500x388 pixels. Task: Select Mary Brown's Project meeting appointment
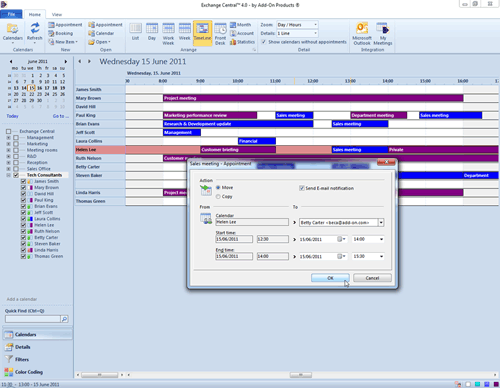click(313, 98)
